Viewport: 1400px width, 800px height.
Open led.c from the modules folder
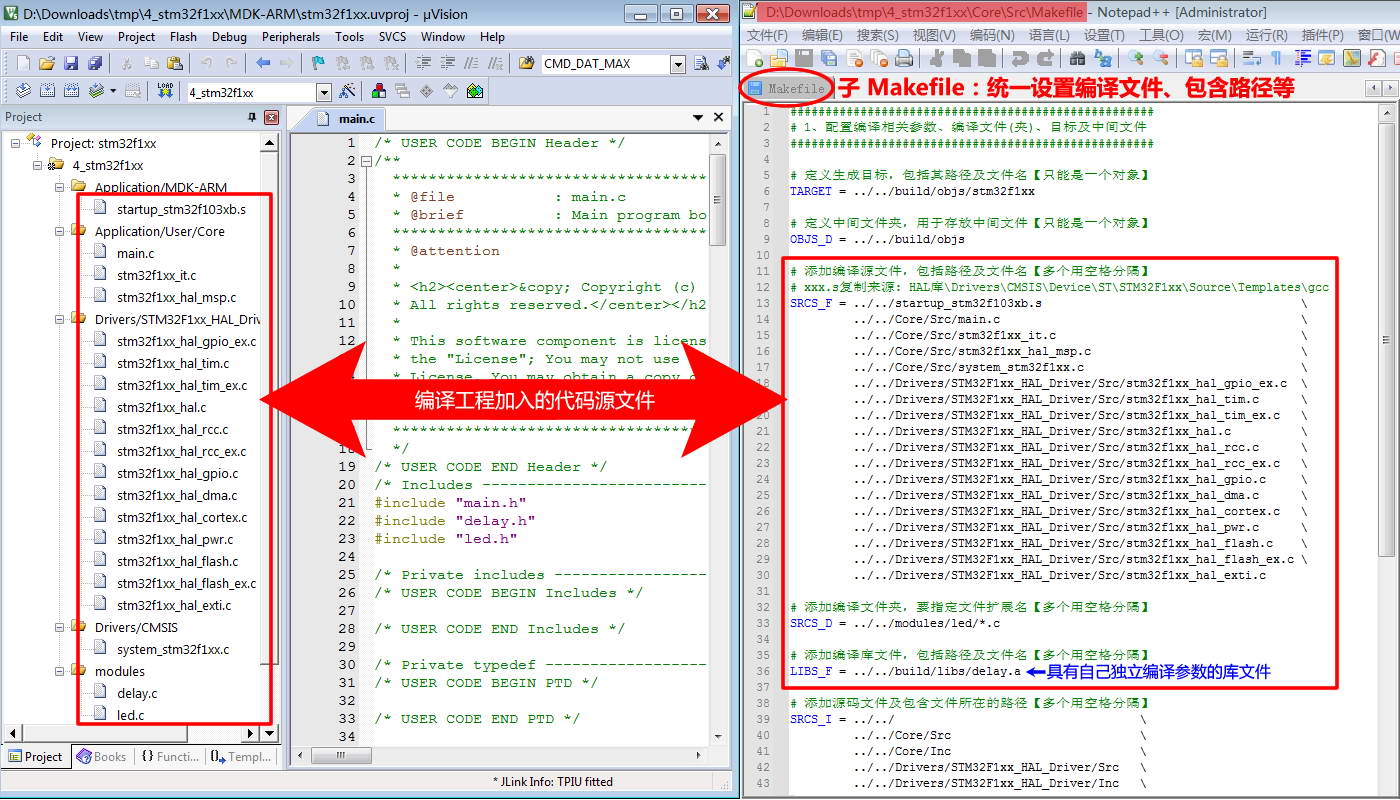pos(133,716)
